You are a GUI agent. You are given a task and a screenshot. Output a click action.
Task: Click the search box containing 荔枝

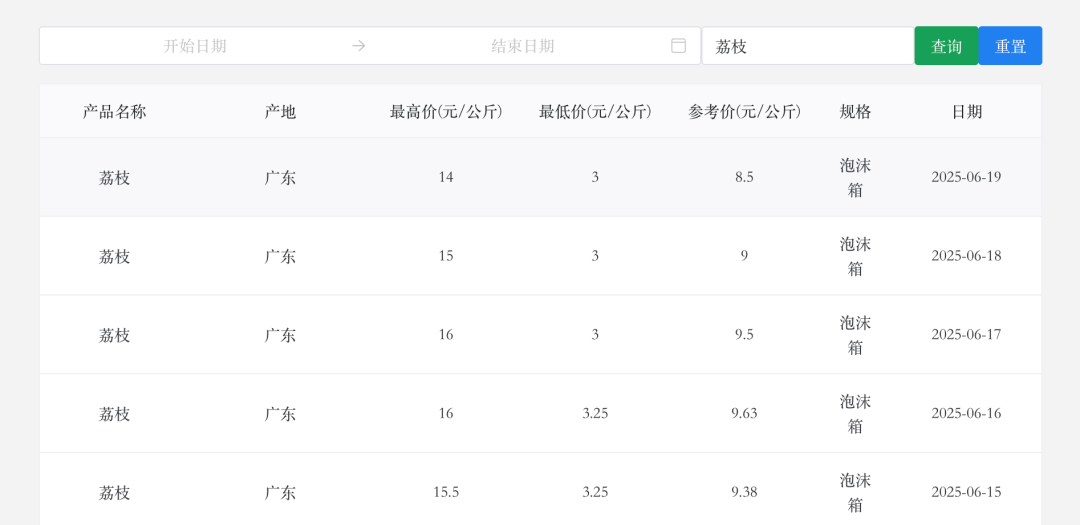point(807,46)
